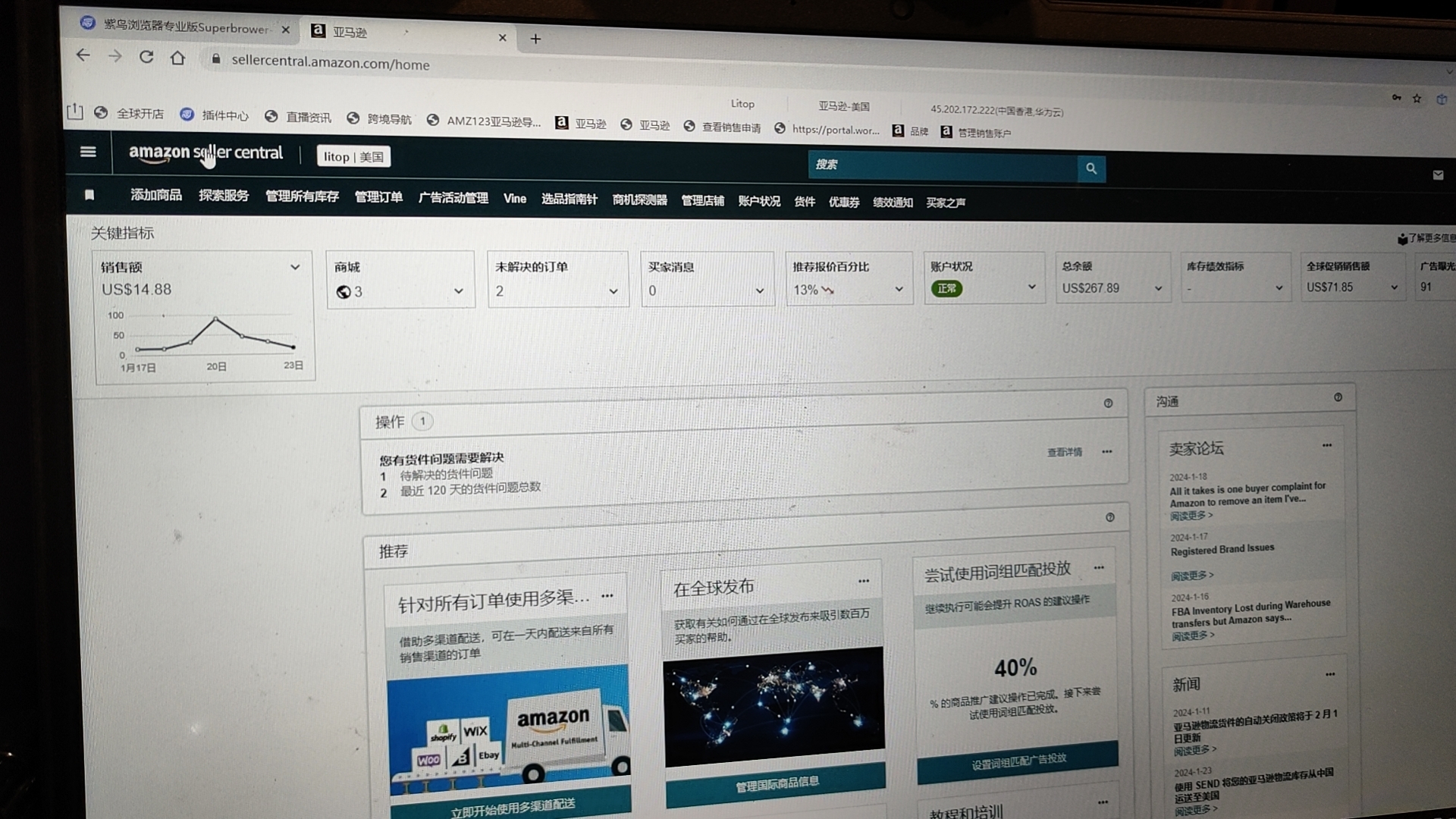
Task: Open the 优惠券 navigation item
Action: pos(844,202)
